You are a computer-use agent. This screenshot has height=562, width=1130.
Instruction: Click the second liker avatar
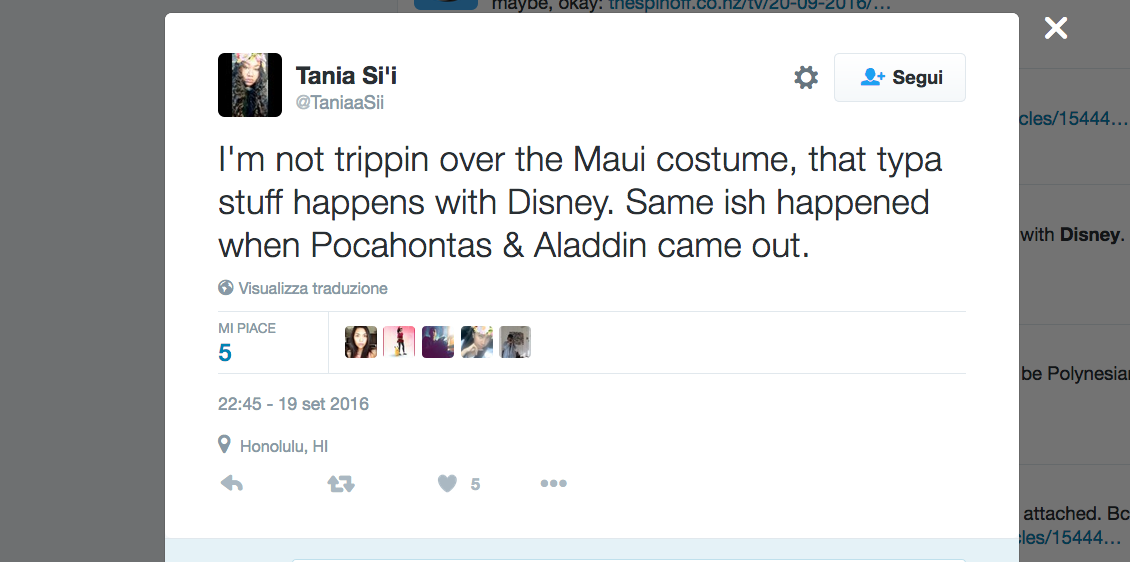click(x=399, y=342)
